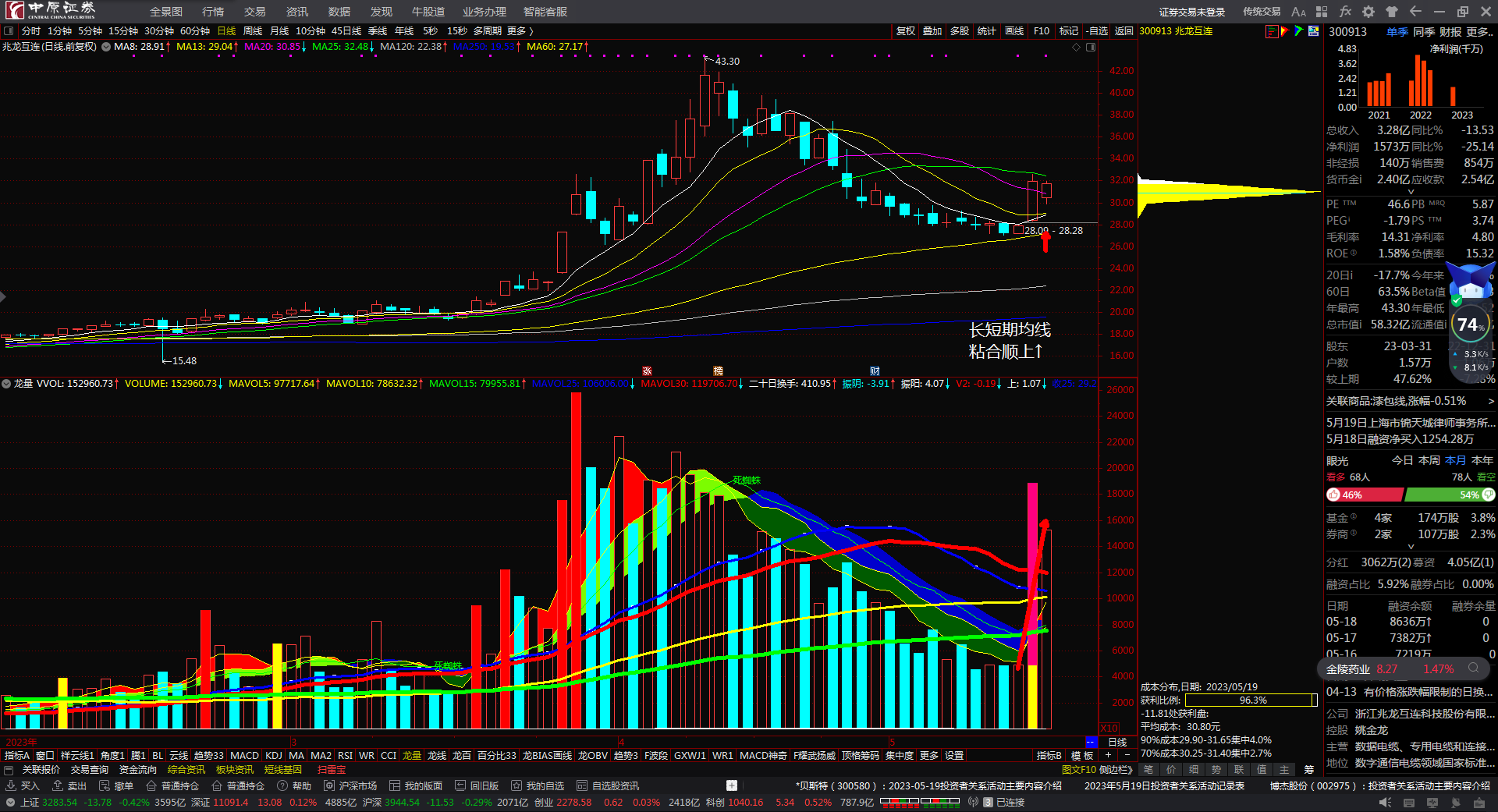The width and height of the screenshot is (1498, 812).
Task: Open 自选股资讯 in bottom toolbar
Action: coord(608,785)
